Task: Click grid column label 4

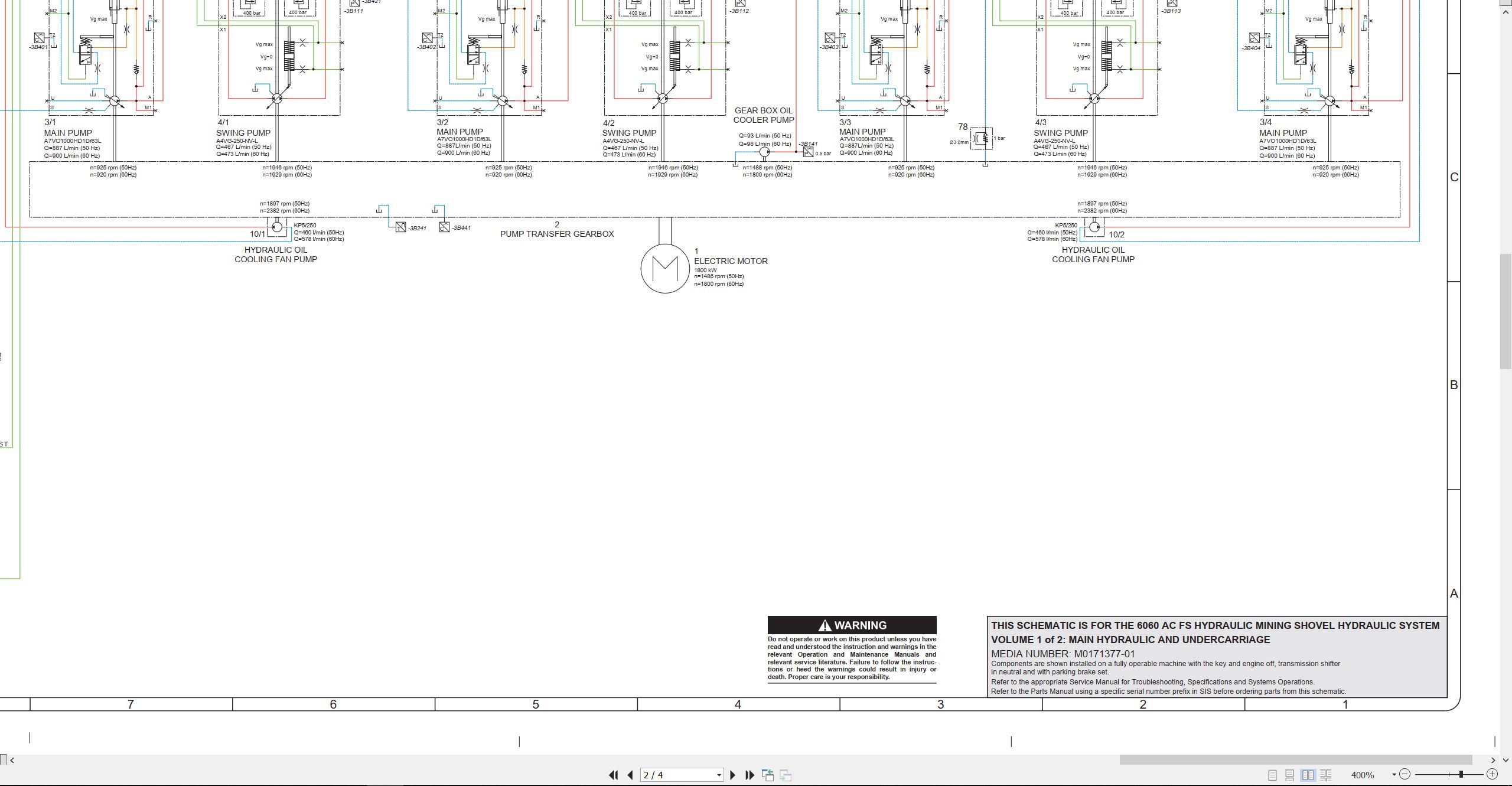Action: [738, 704]
